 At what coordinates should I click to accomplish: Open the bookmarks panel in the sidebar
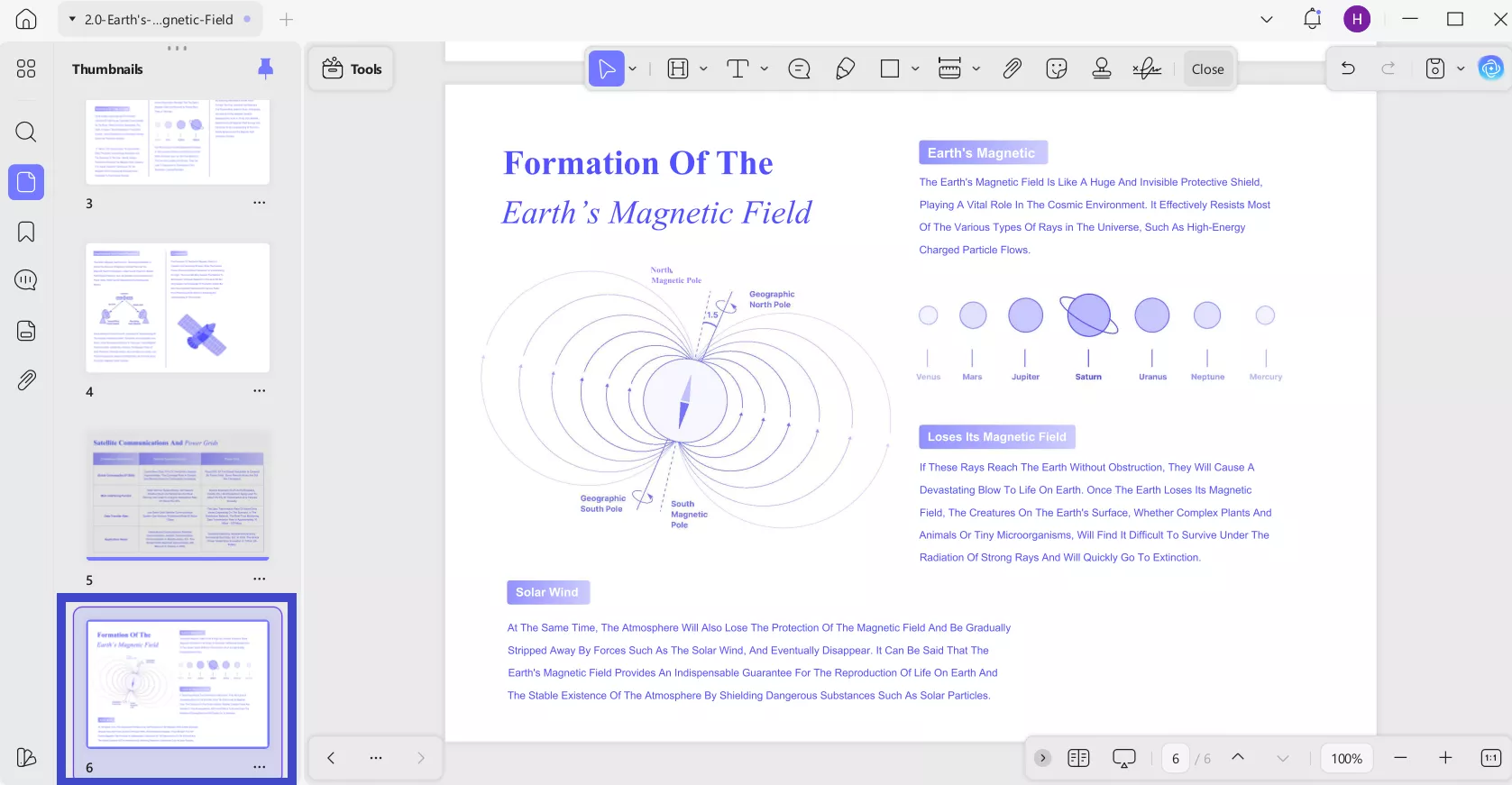click(x=26, y=232)
